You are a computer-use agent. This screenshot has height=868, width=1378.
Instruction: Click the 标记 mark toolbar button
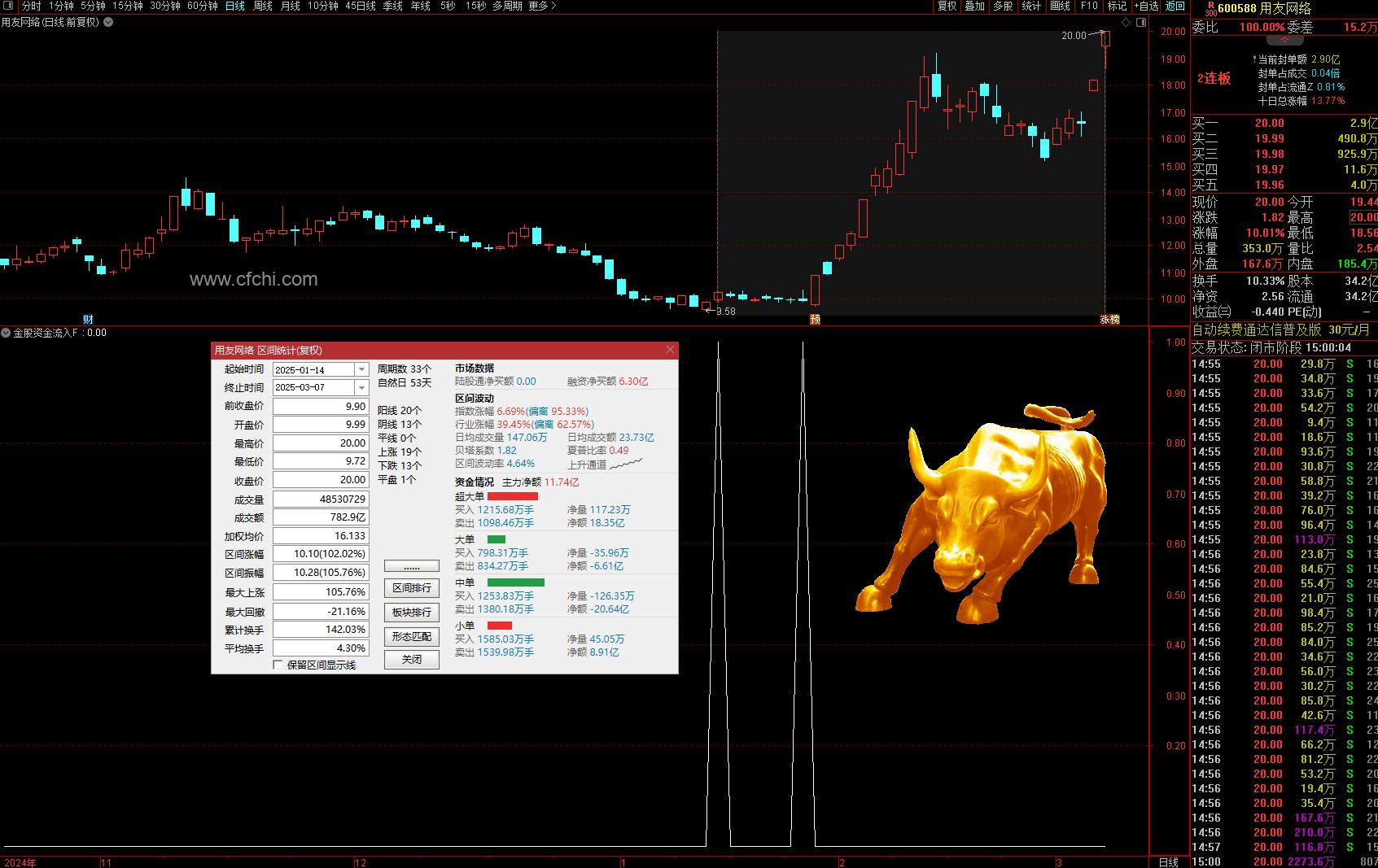coord(1117,6)
